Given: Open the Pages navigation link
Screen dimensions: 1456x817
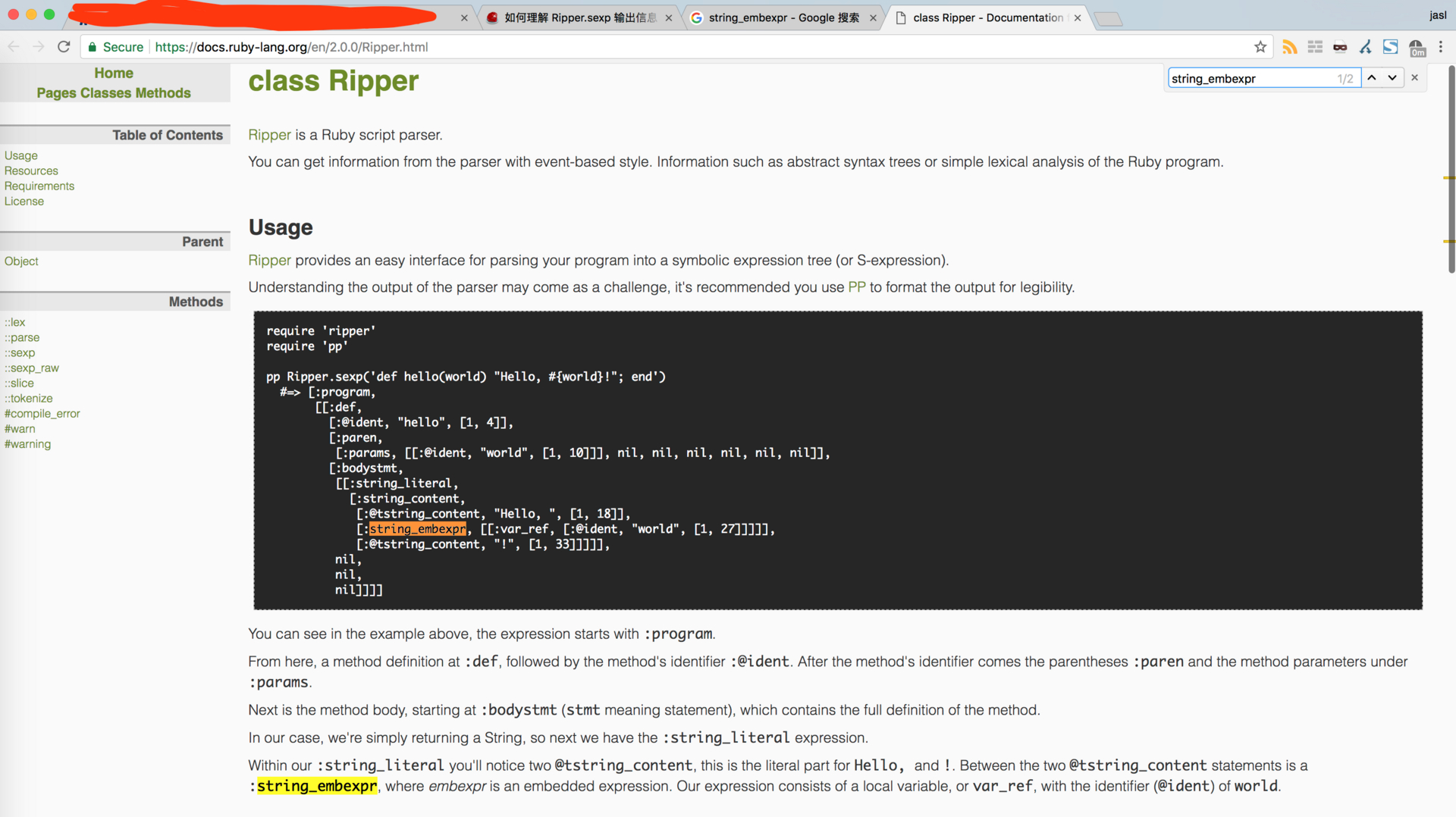Looking at the screenshot, I should click(x=57, y=92).
